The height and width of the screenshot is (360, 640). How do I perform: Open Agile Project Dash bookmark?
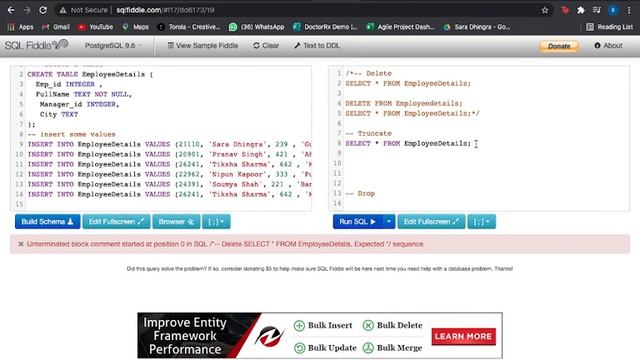click(x=400, y=27)
